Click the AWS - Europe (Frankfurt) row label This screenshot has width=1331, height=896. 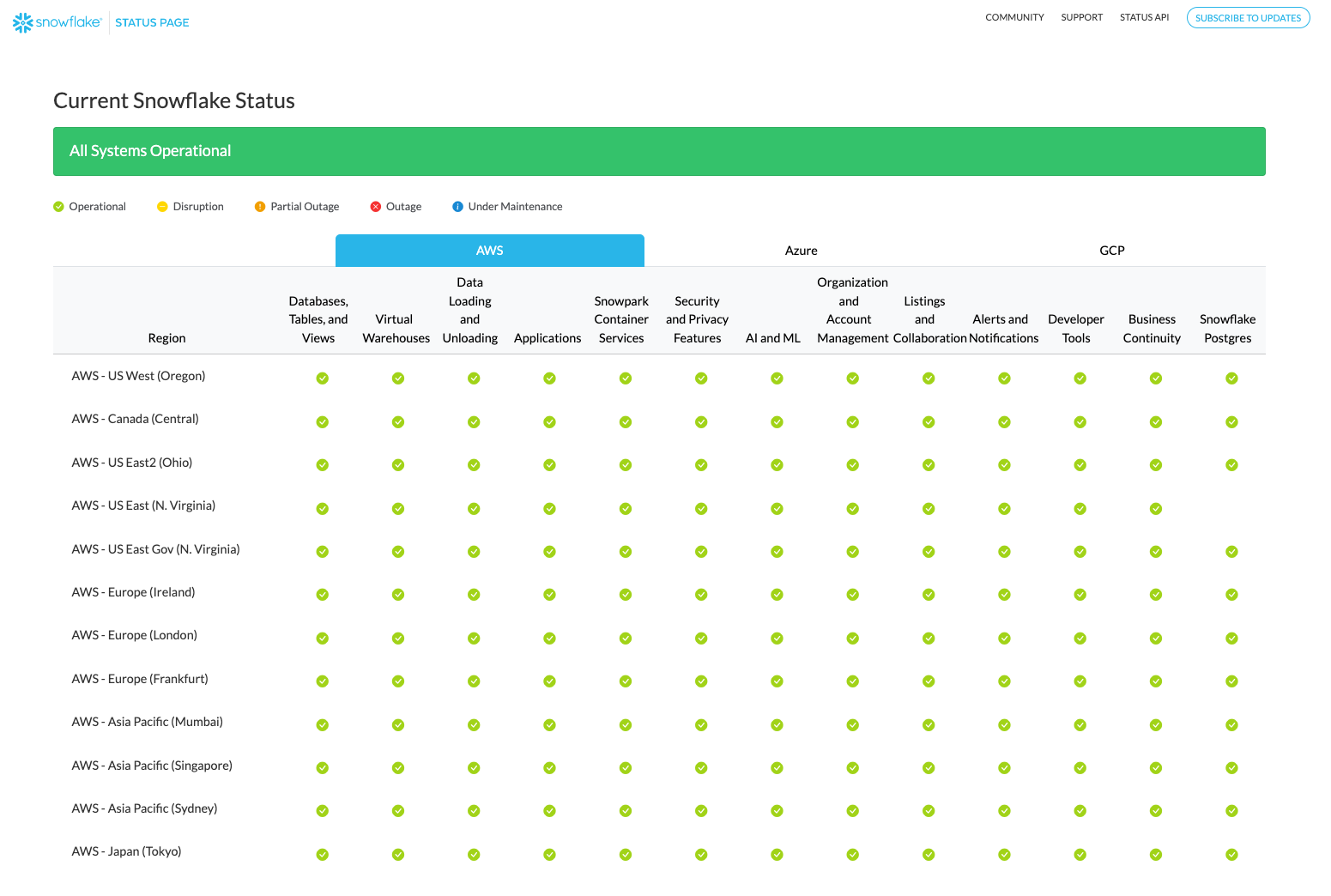[x=140, y=679]
